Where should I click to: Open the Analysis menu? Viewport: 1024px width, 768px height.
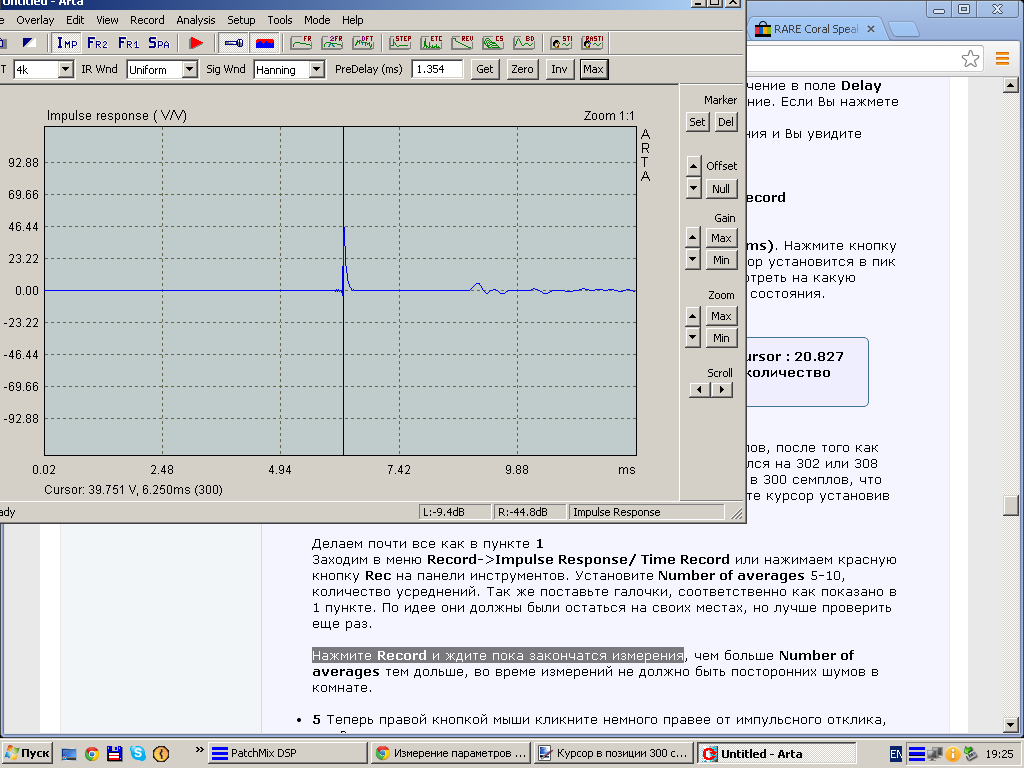tap(195, 20)
